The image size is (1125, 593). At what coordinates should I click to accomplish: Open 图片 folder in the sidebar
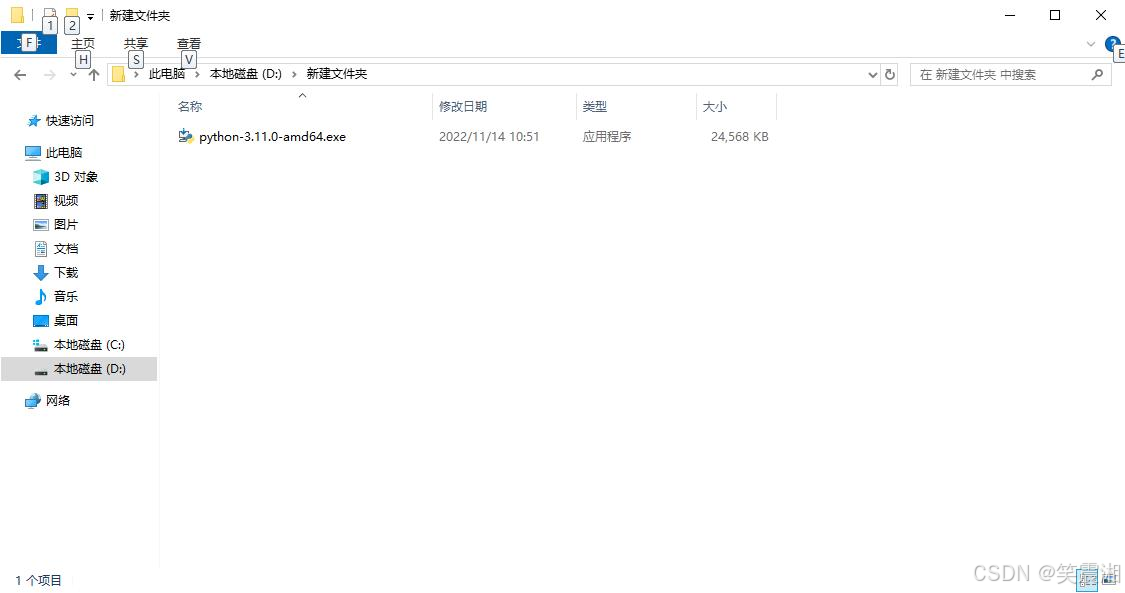click(x=66, y=224)
